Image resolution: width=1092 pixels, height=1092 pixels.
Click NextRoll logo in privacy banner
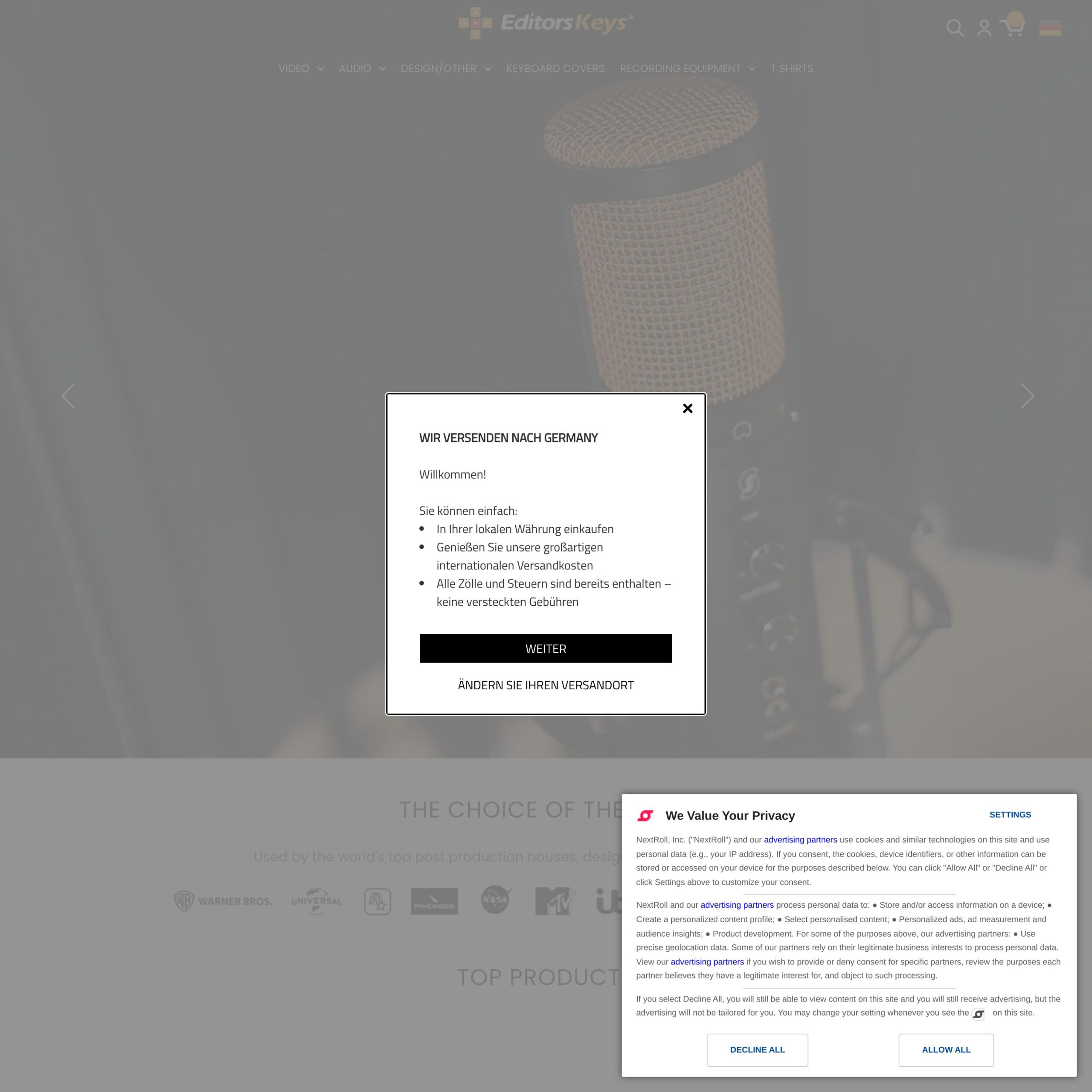(x=645, y=815)
